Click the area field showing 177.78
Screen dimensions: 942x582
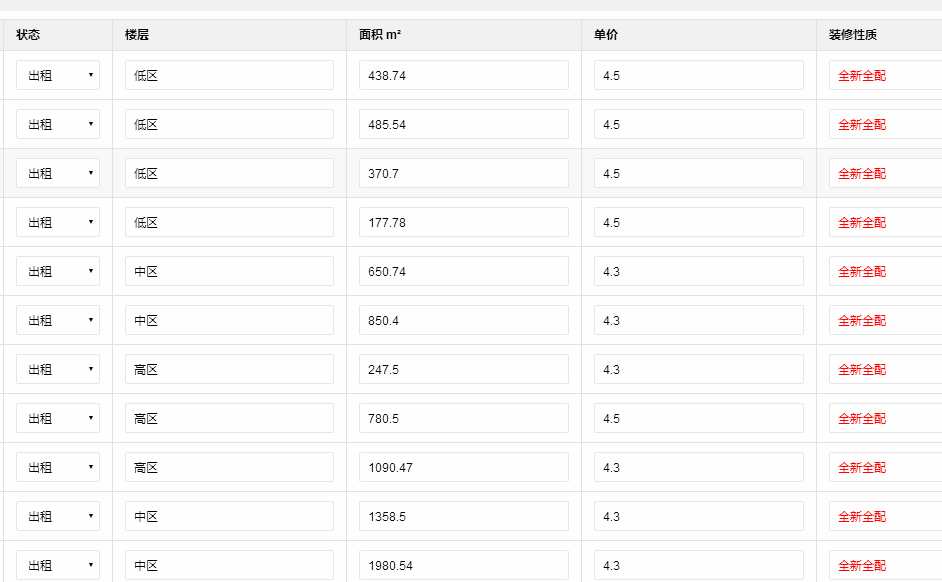pos(464,222)
